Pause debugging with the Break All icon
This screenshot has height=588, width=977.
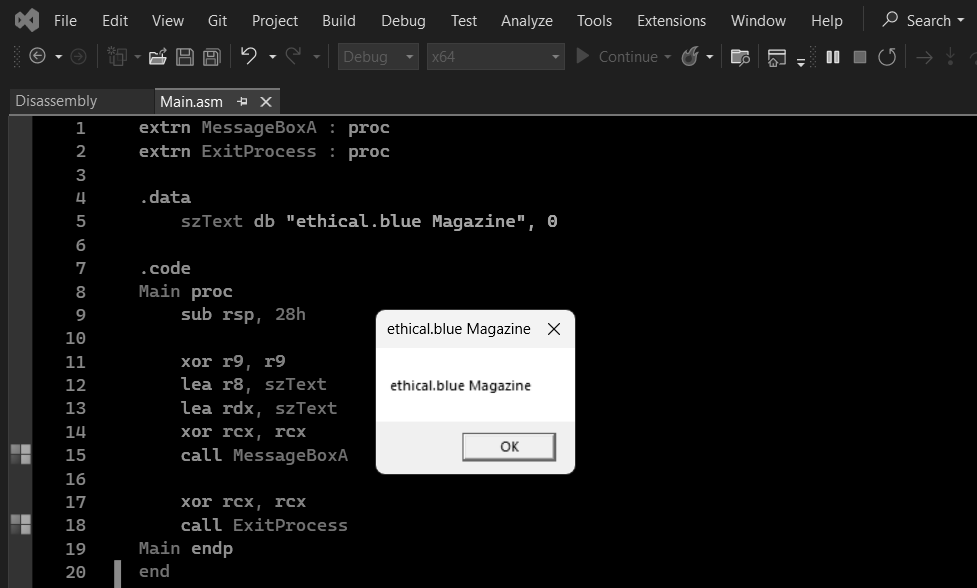(832, 57)
